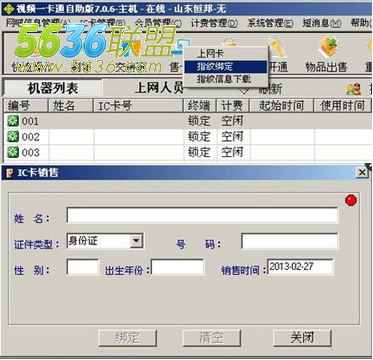Screen dimensions: 373x360
Task: Select the row numbered 003
Action: point(188,152)
